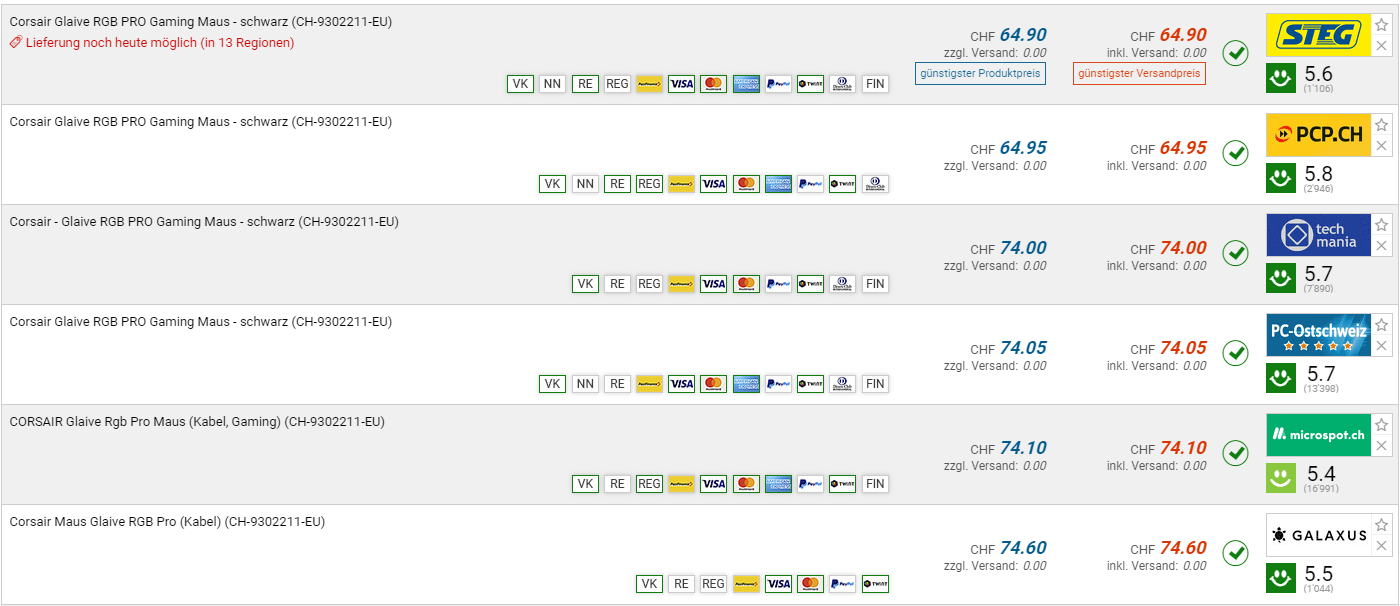The image size is (1400, 606).
Task: Click the PCP.CH shop logo
Action: (1317, 135)
